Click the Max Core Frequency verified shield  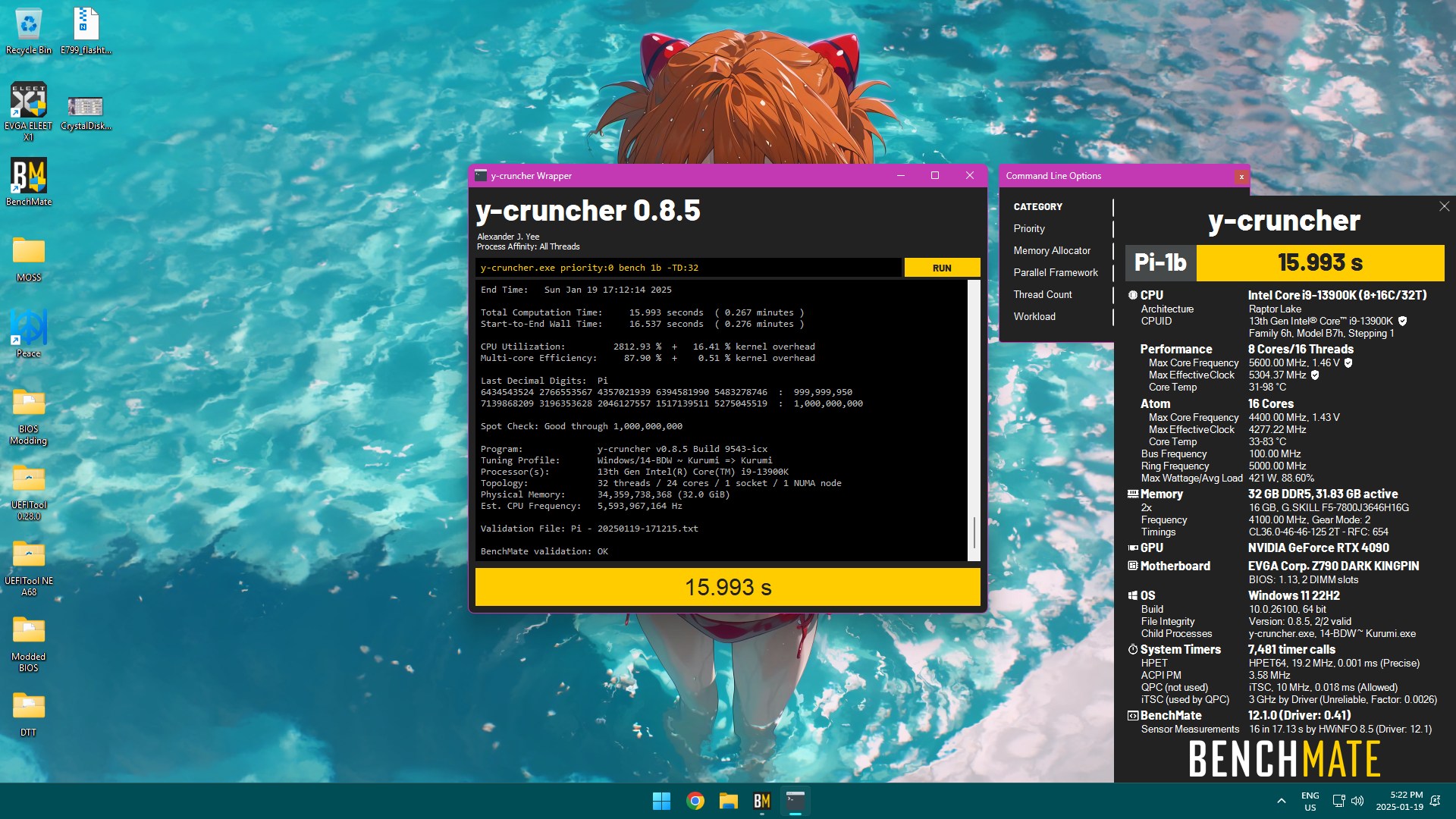click(x=1348, y=362)
